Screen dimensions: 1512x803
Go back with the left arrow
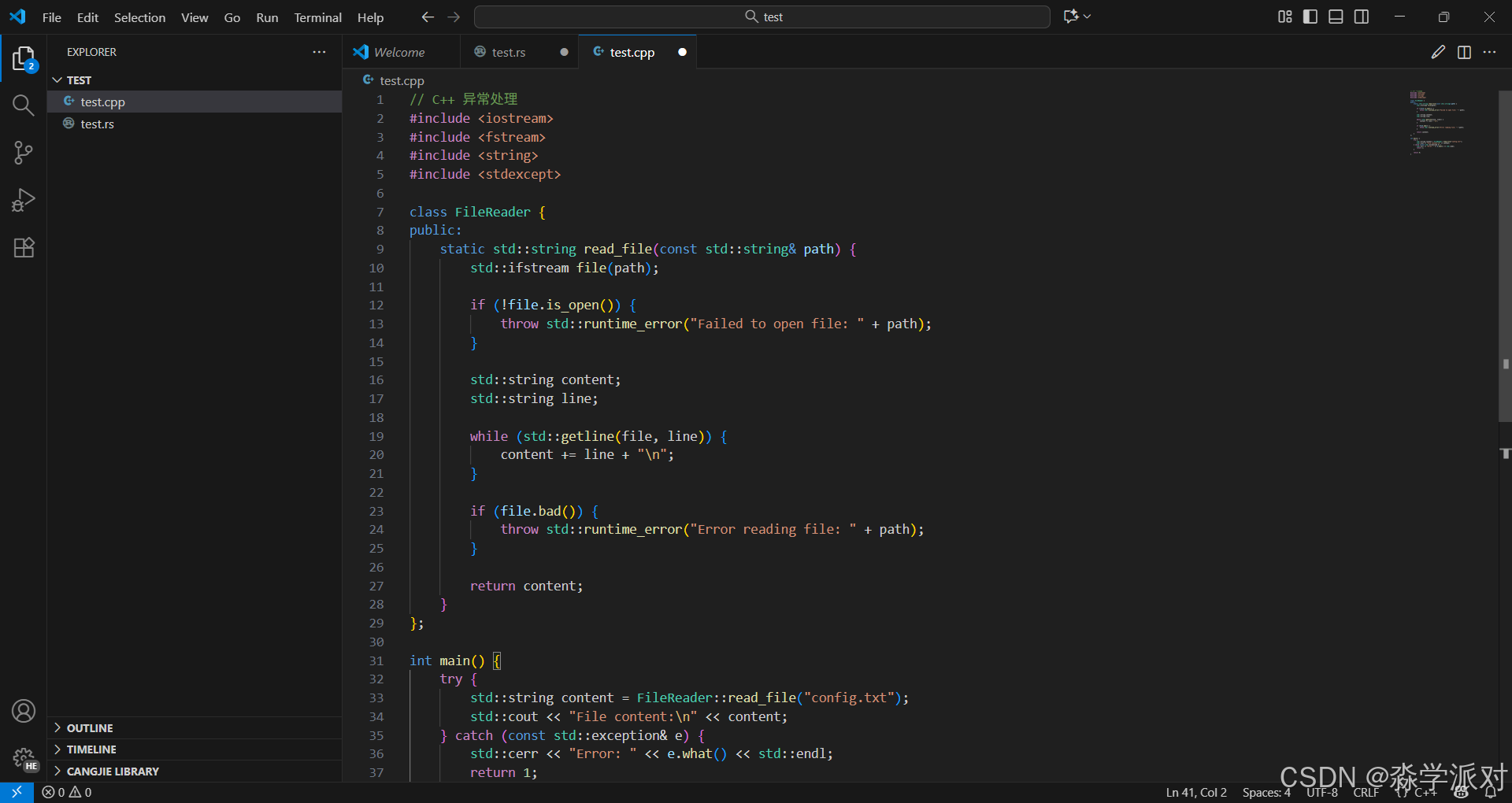pyautogui.click(x=428, y=17)
